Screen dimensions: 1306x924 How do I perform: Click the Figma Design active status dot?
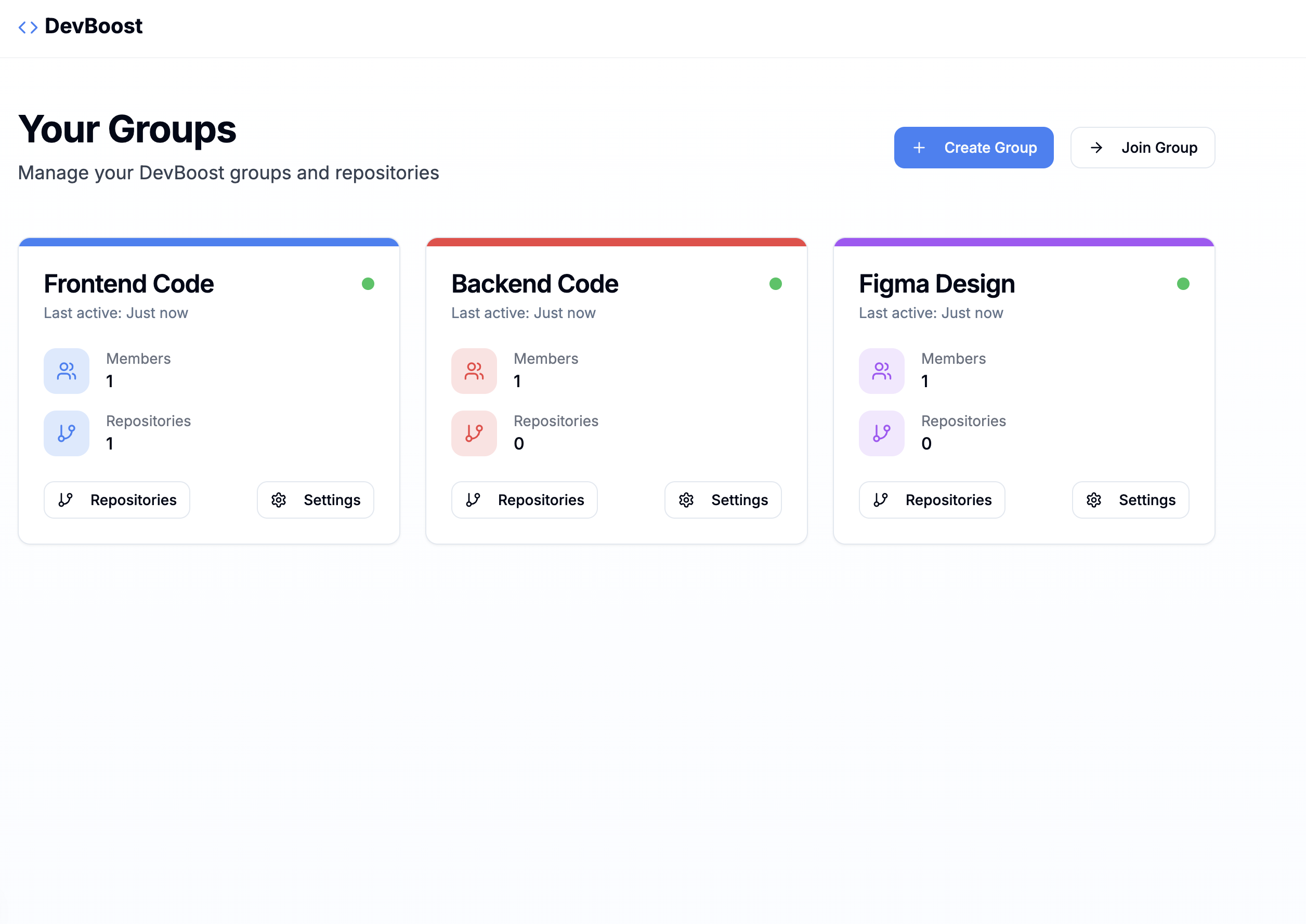point(1183,284)
